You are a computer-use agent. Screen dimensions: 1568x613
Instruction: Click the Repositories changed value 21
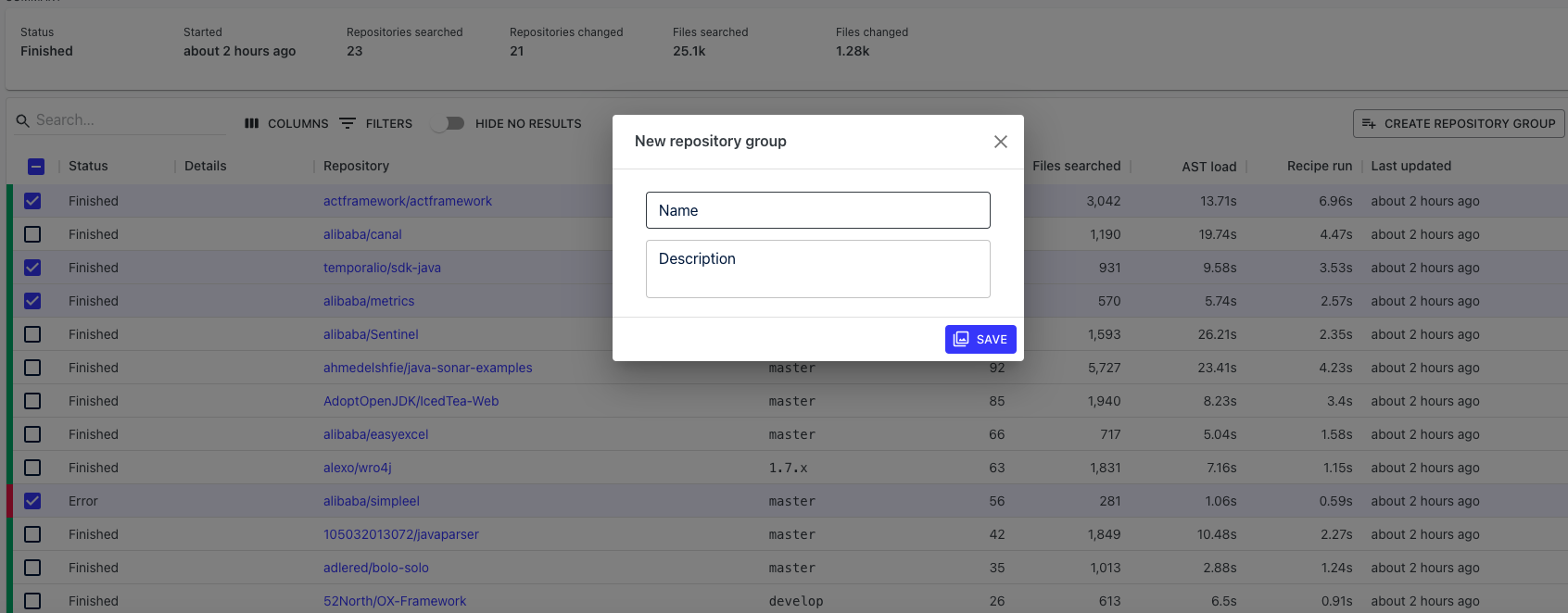pyautogui.click(x=517, y=51)
